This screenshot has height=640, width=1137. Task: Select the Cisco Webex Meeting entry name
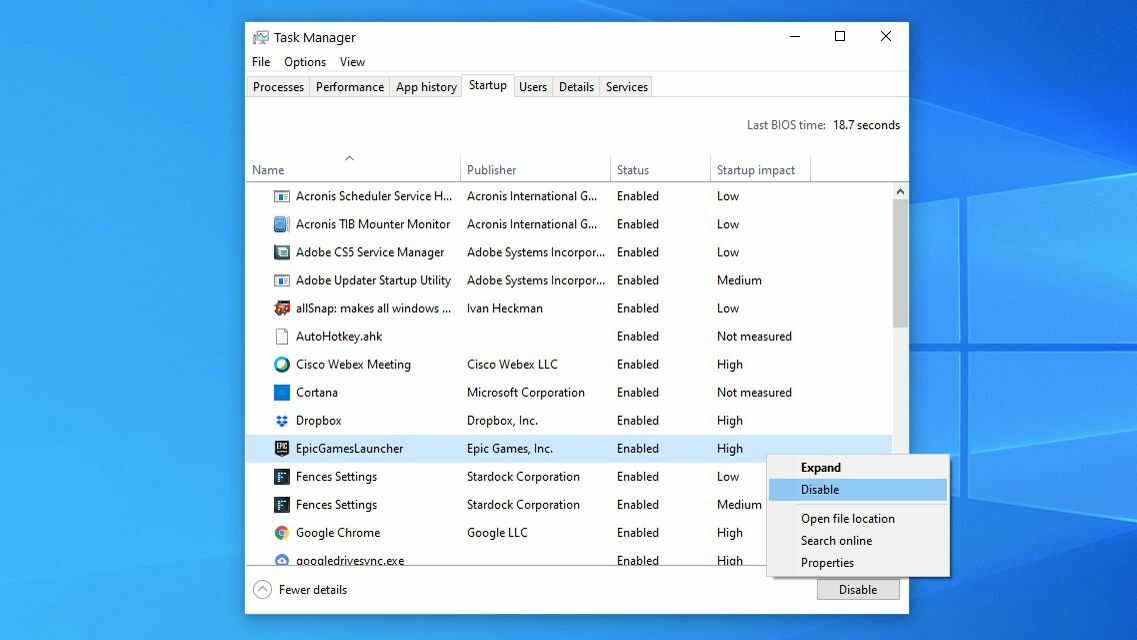pos(353,365)
